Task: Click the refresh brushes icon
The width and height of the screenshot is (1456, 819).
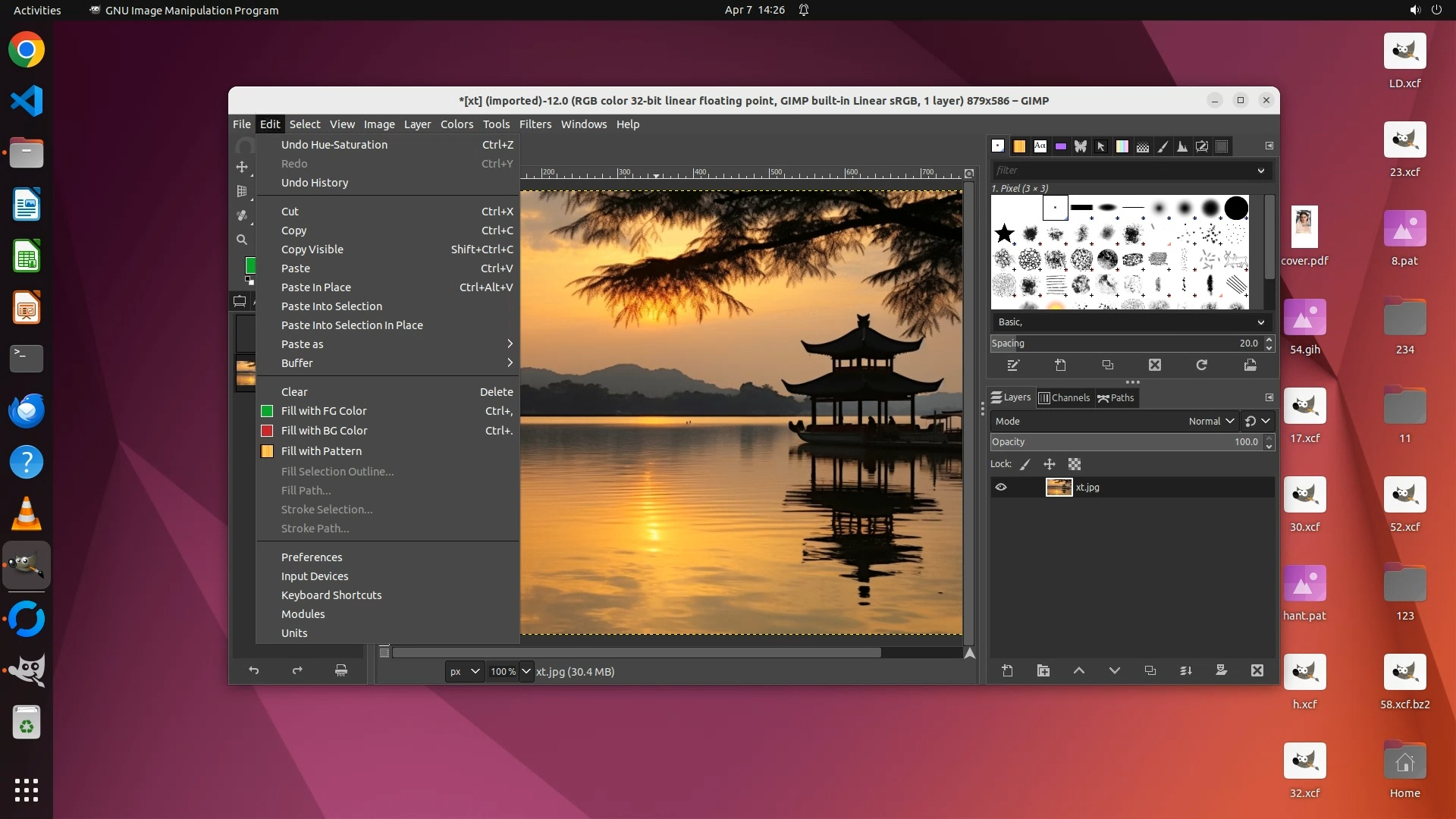Action: [x=1202, y=366]
